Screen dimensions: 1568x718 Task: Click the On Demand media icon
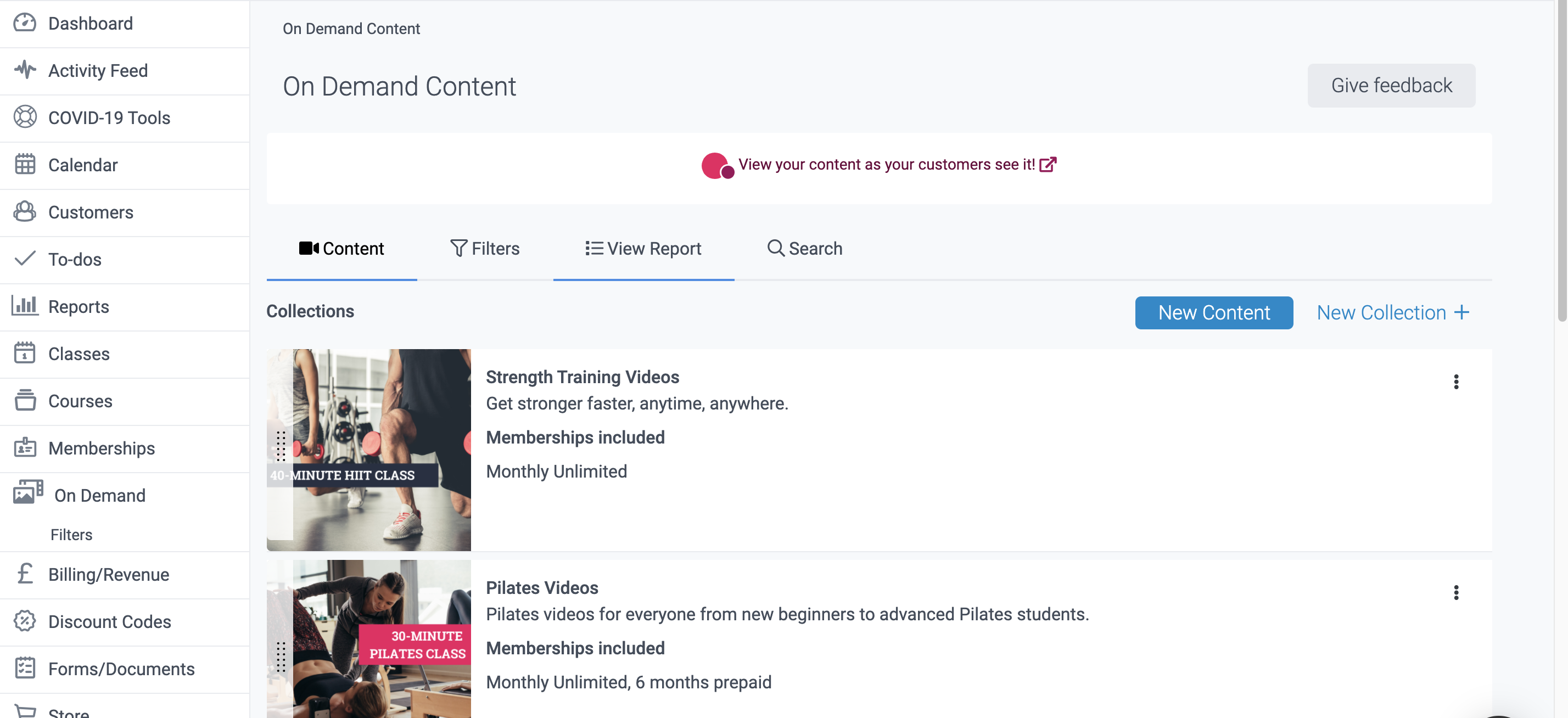[28, 492]
